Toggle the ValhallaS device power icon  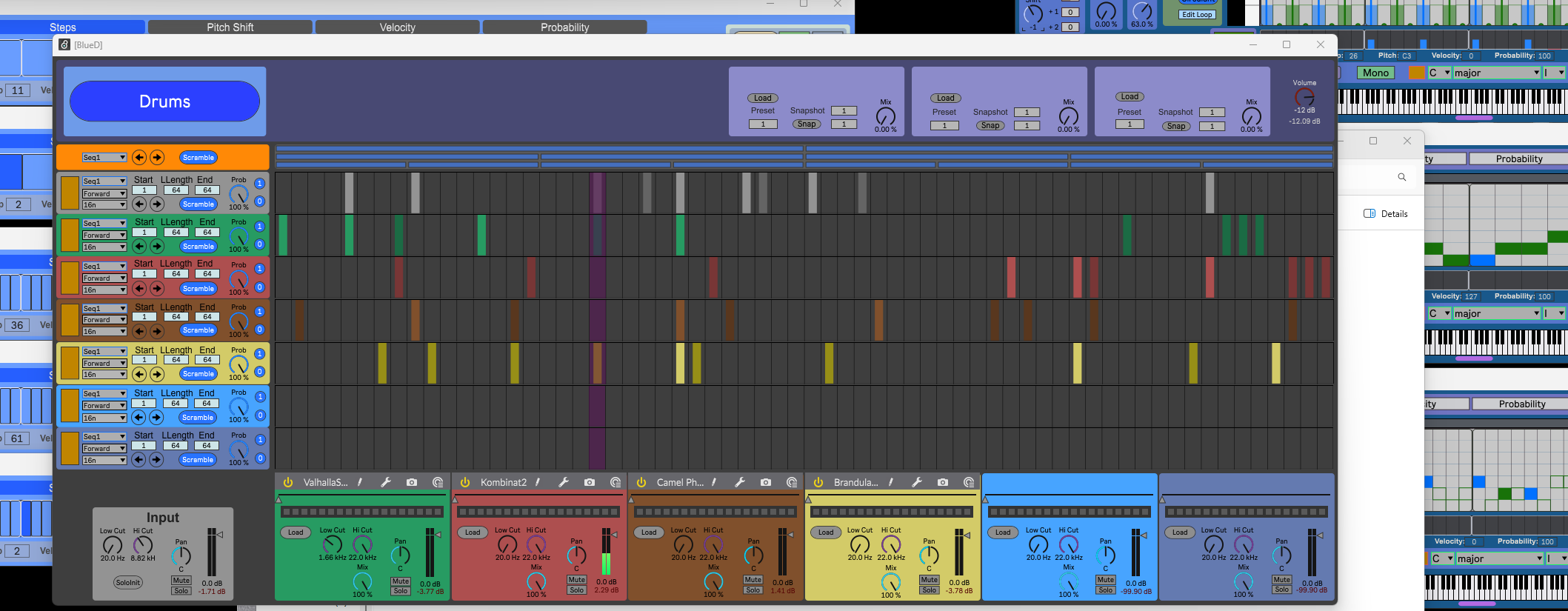(288, 482)
